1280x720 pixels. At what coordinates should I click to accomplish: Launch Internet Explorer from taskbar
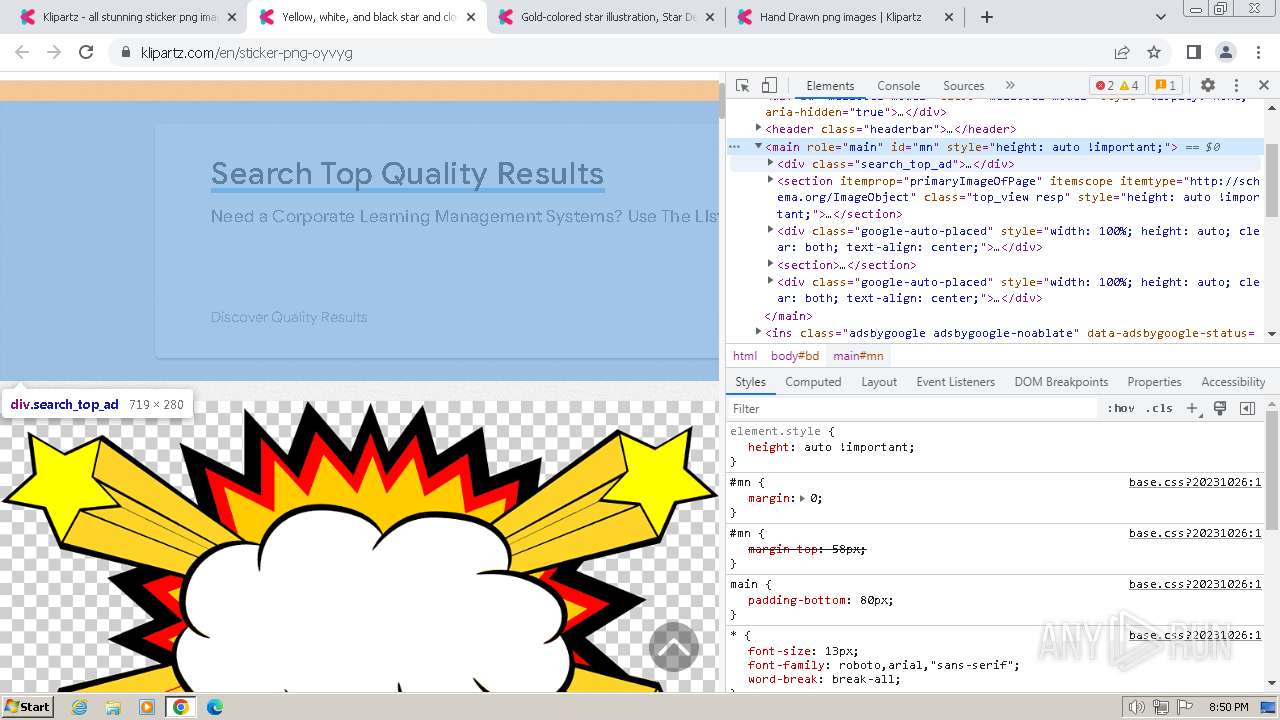pos(80,707)
